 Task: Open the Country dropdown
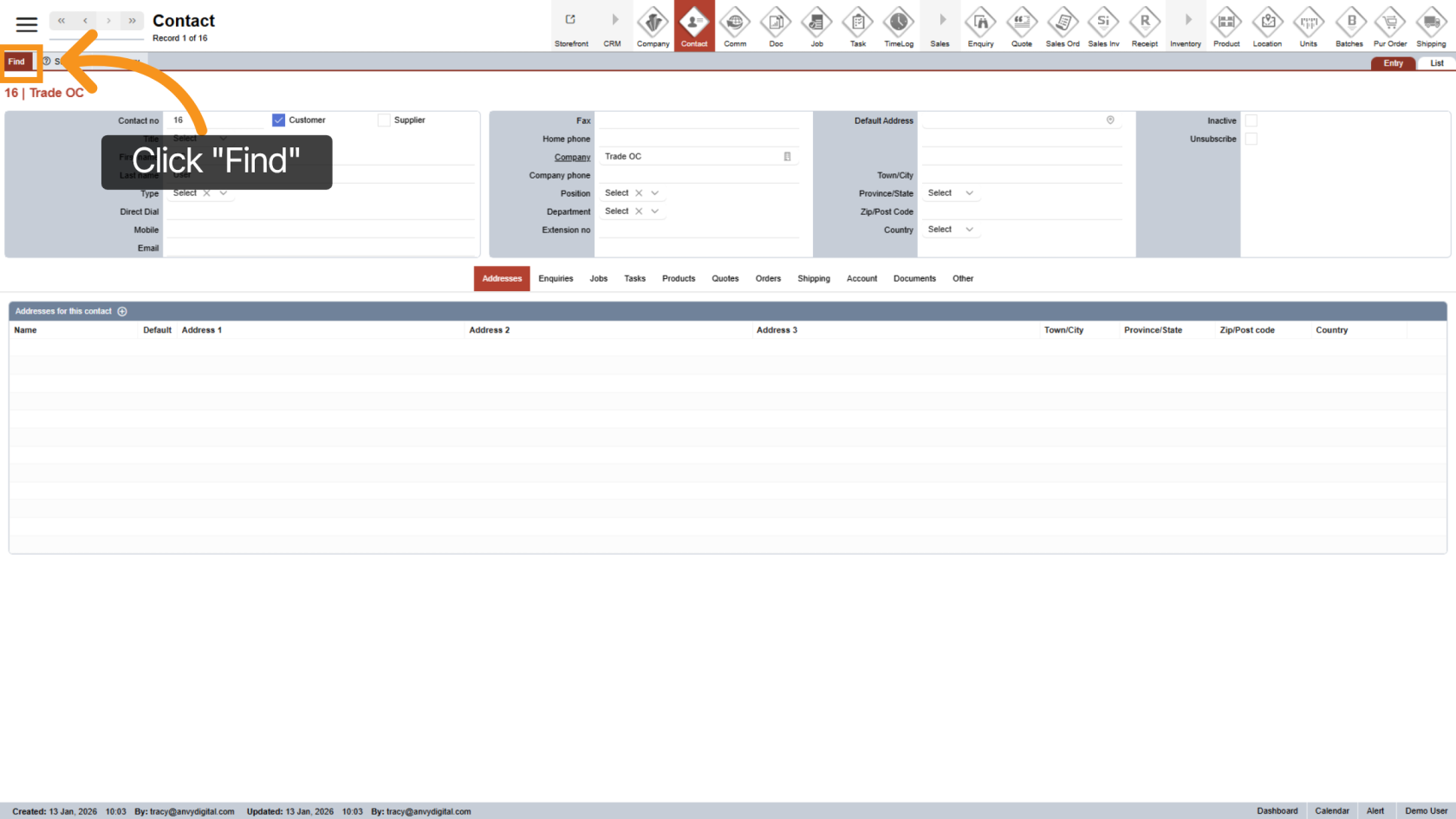pos(951,229)
